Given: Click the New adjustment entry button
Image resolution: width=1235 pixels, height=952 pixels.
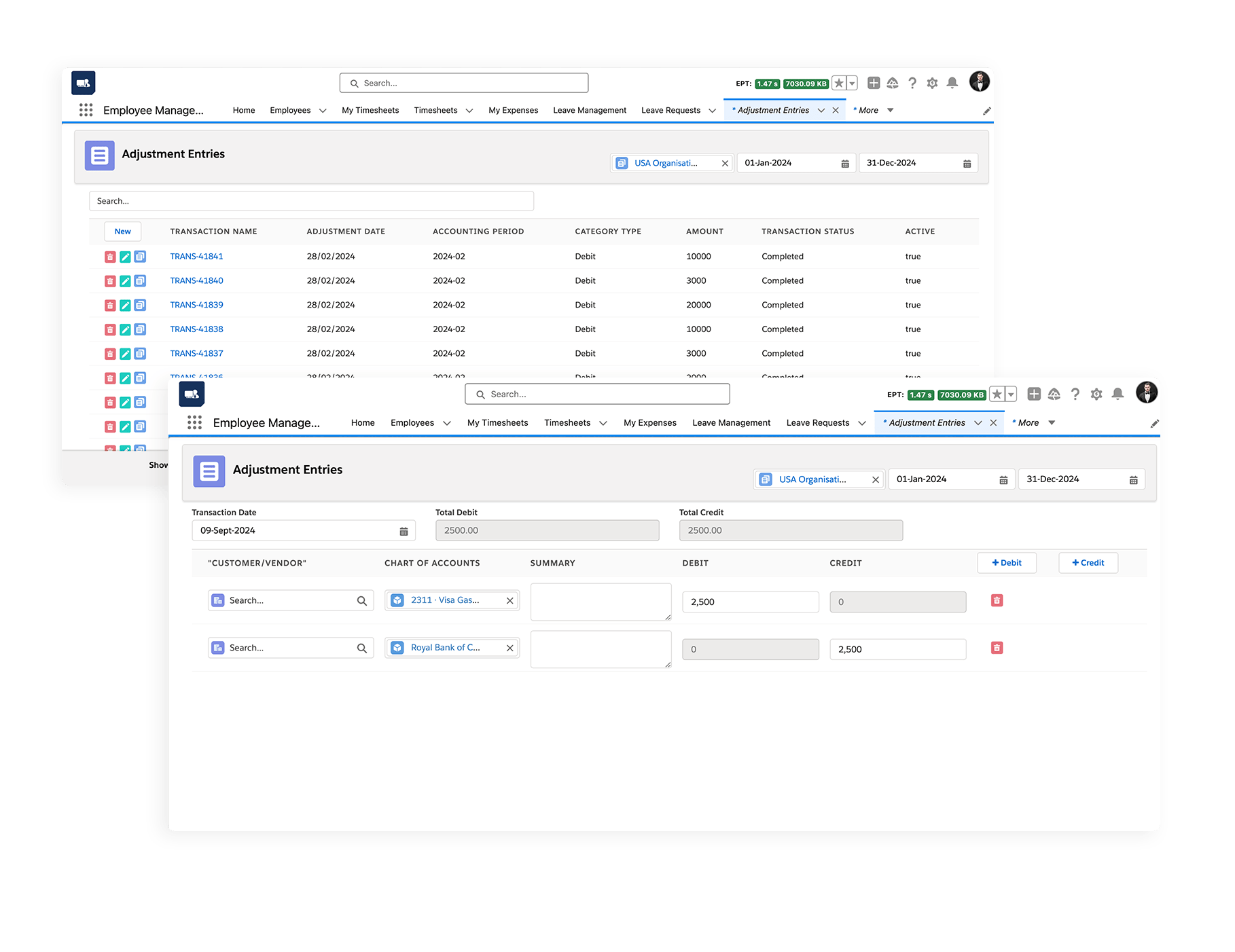Looking at the screenshot, I should click(122, 232).
